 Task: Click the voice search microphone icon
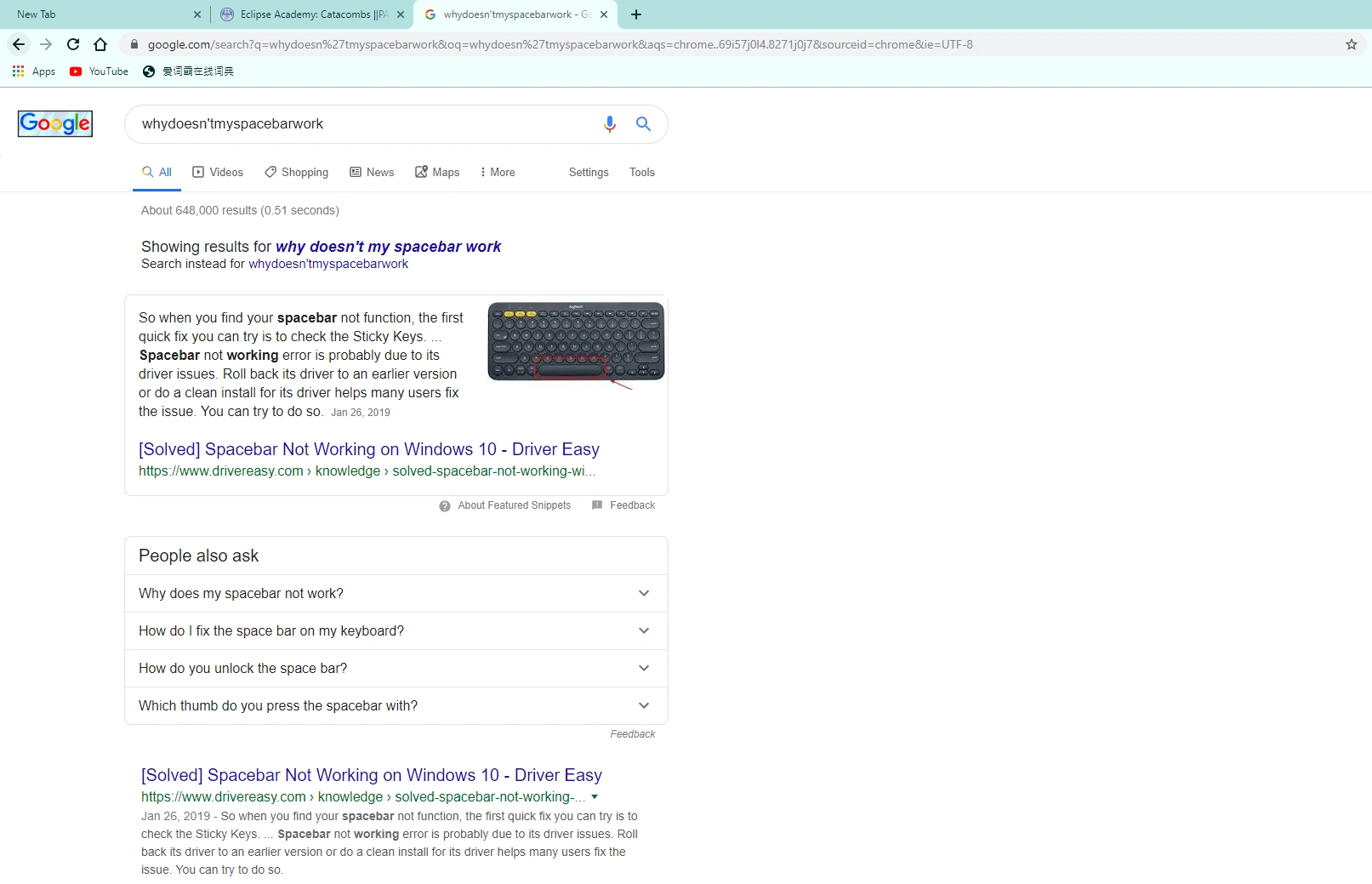pyautogui.click(x=609, y=124)
